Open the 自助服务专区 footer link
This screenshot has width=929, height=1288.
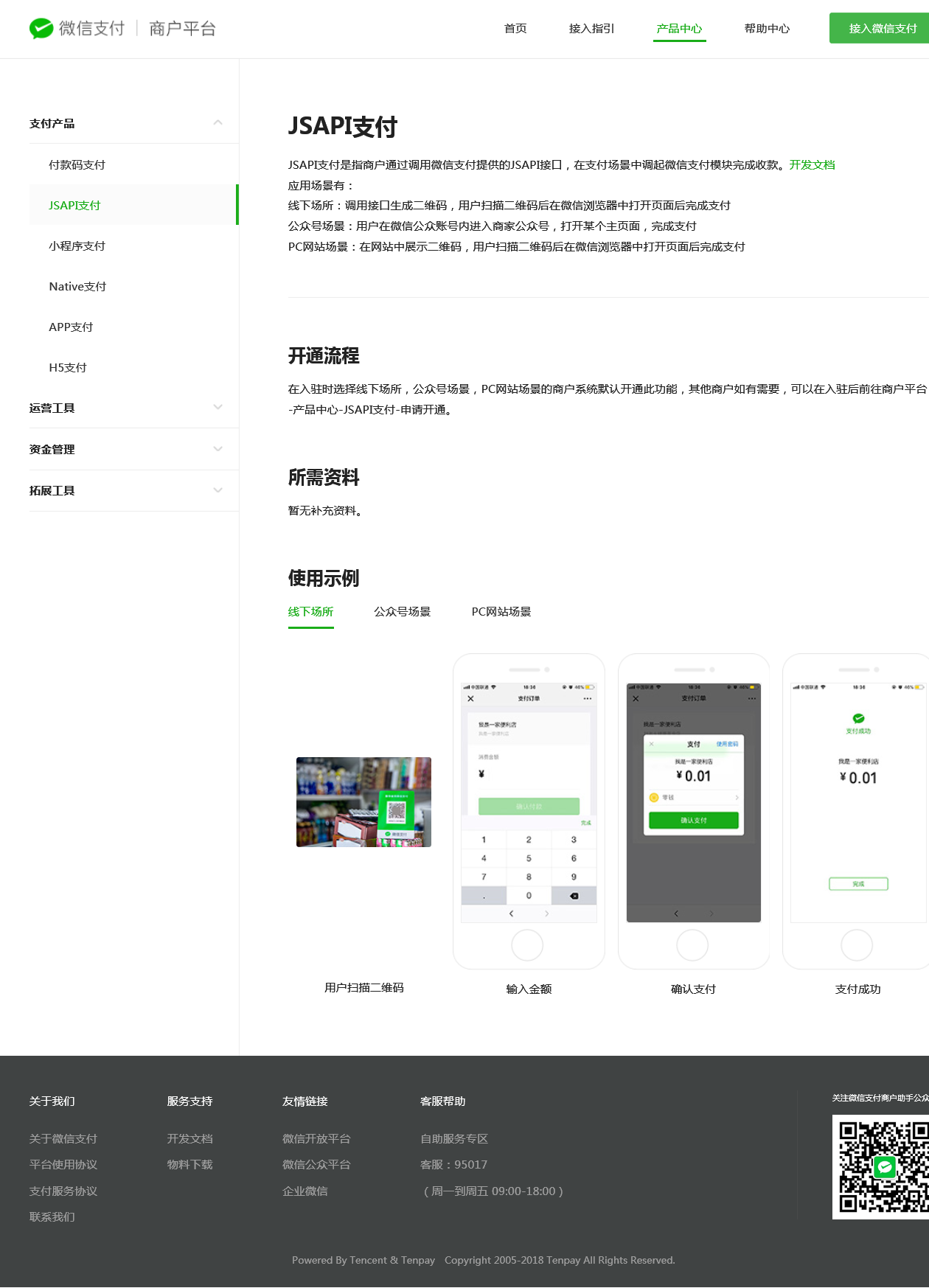click(x=454, y=1138)
